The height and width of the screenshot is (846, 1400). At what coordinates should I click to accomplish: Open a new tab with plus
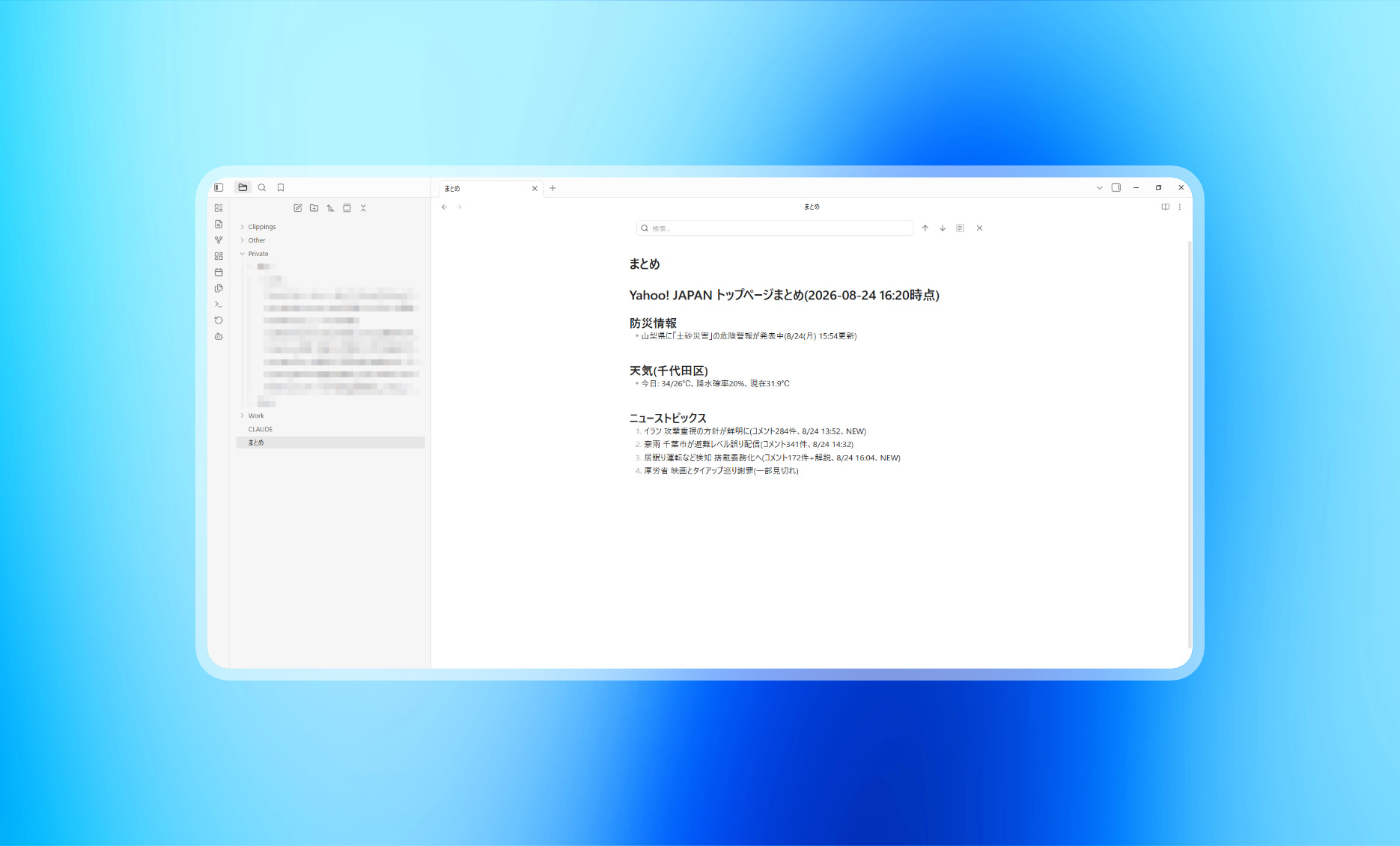[x=553, y=188]
